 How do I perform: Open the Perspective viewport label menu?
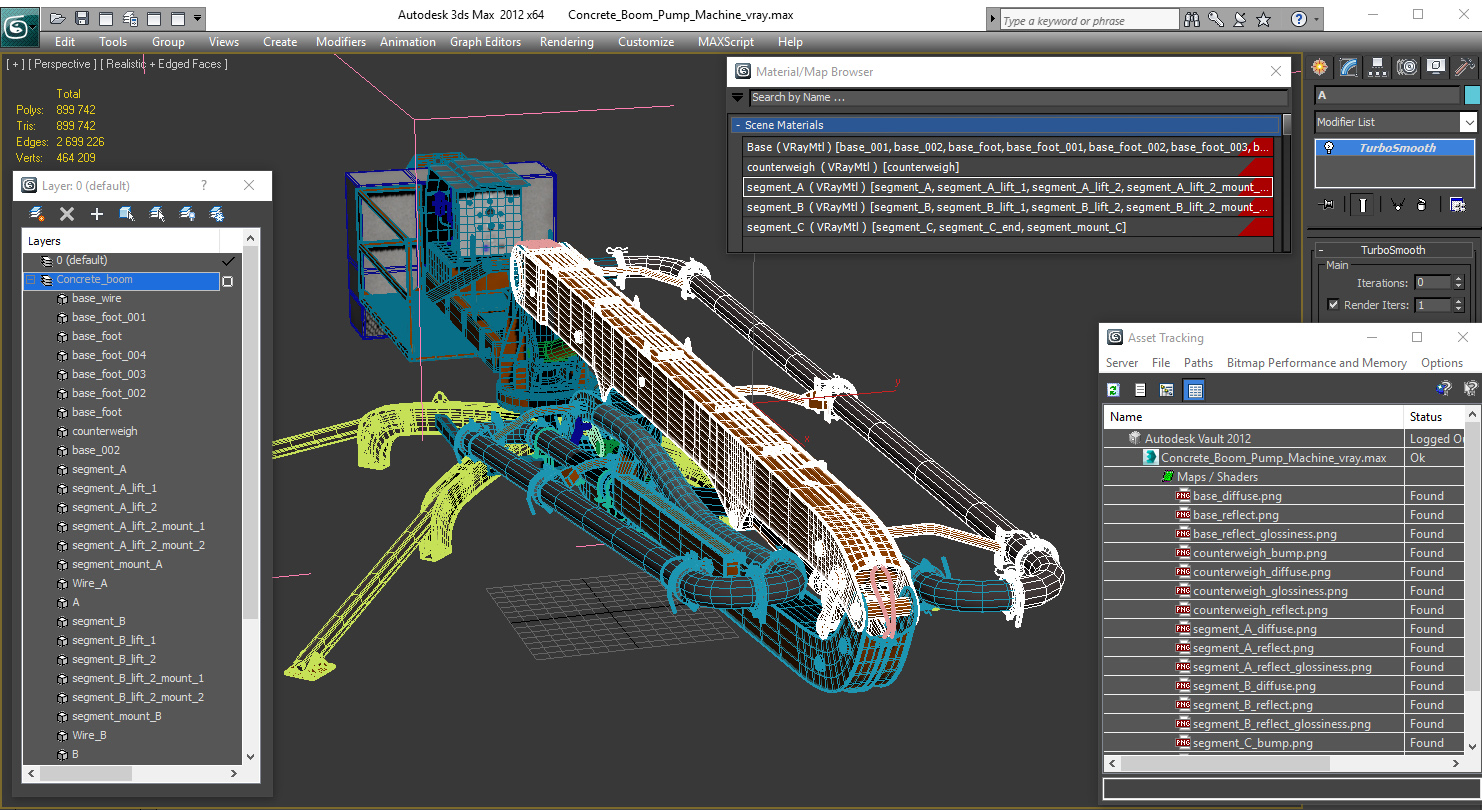[63, 64]
